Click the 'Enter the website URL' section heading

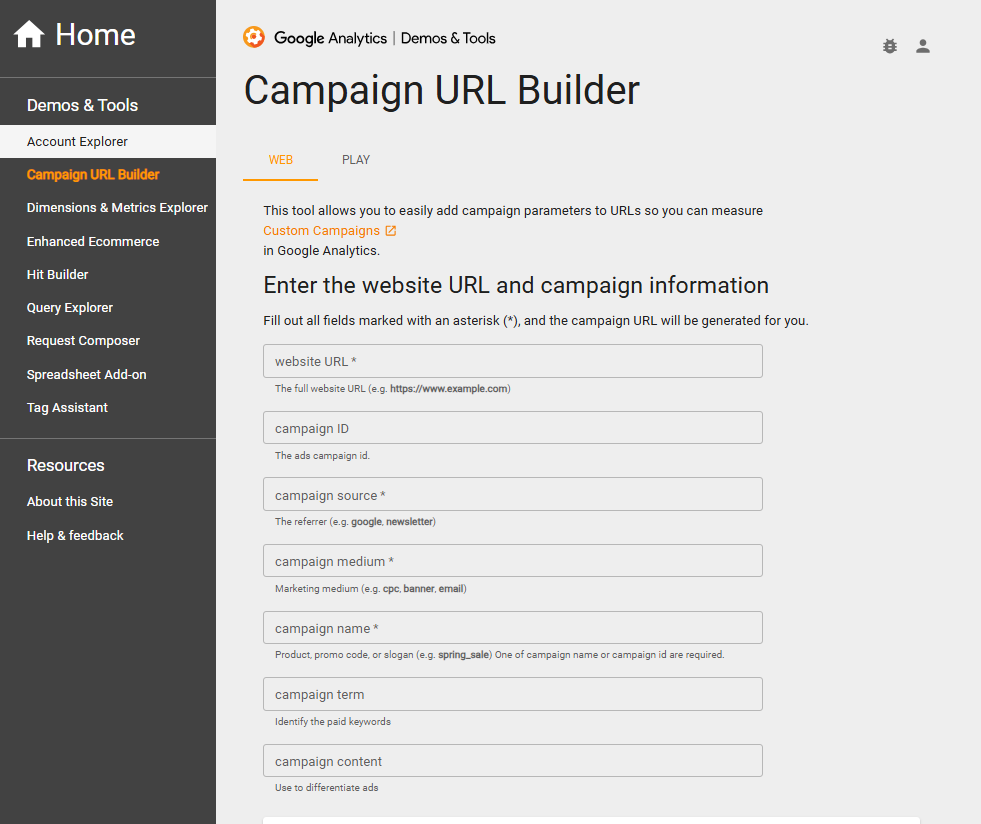(x=516, y=285)
